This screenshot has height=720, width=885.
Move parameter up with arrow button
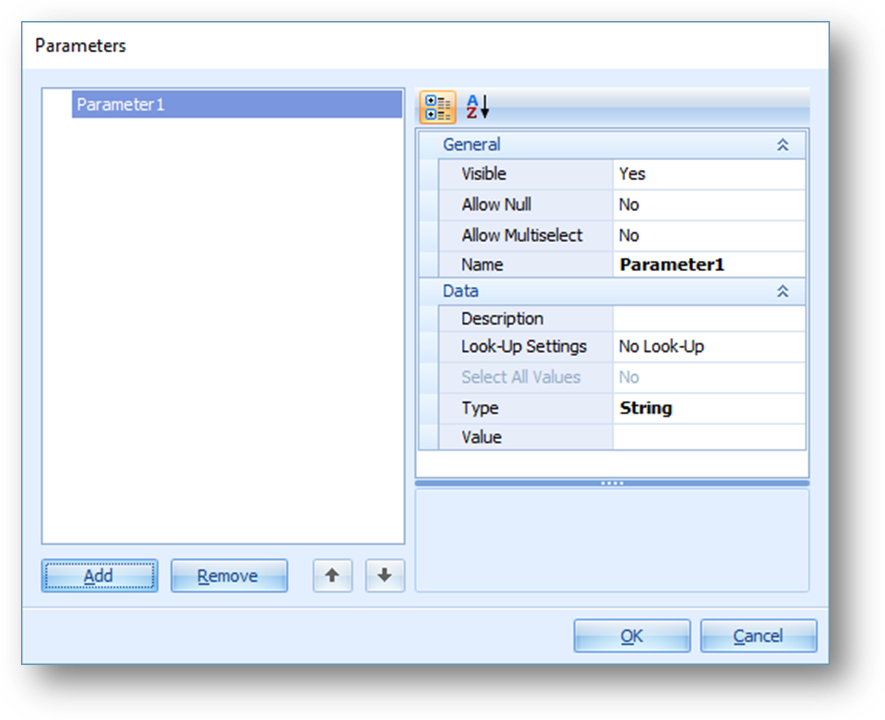tap(332, 576)
